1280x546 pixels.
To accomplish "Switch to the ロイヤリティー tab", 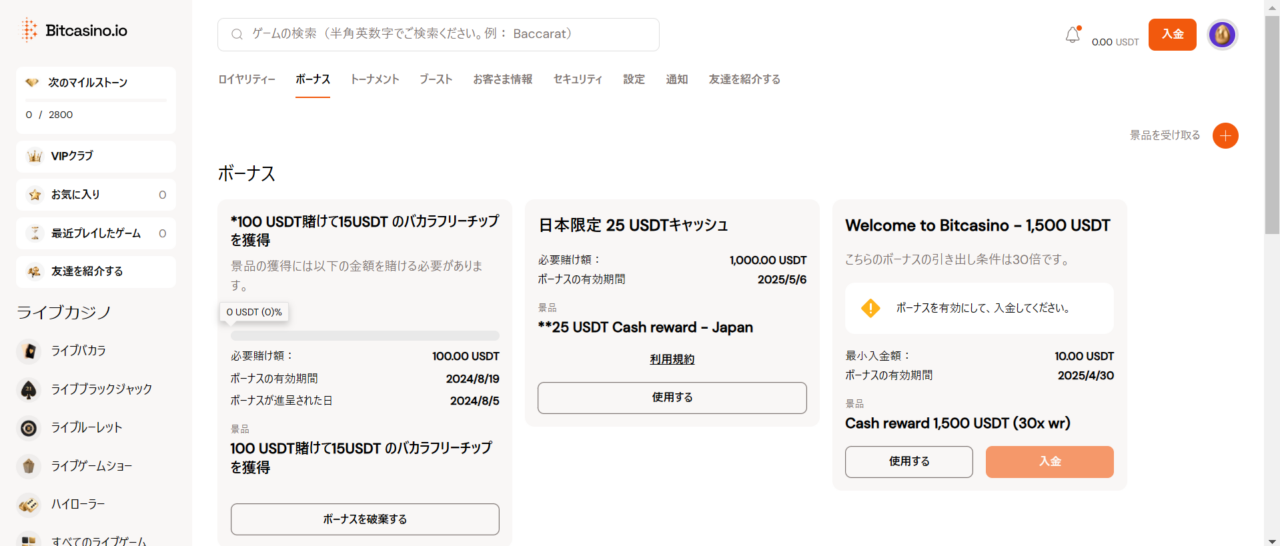I will (247, 79).
